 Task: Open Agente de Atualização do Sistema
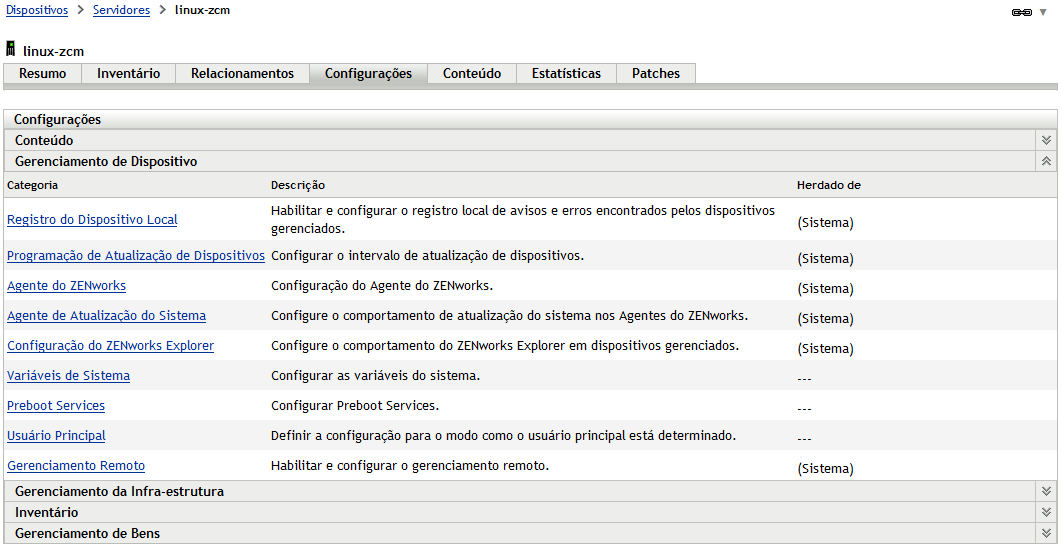pyautogui.click(x=106, y=316)
